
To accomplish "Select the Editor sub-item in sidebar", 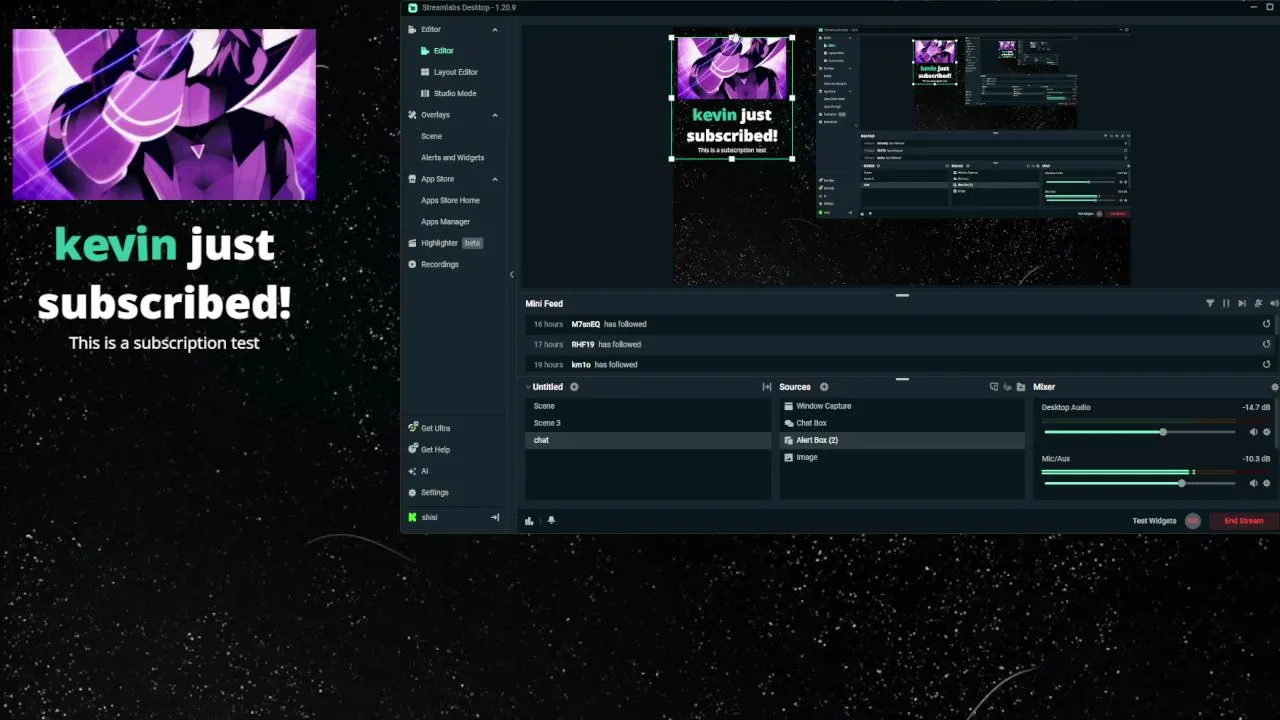I will tap(443, 51).
